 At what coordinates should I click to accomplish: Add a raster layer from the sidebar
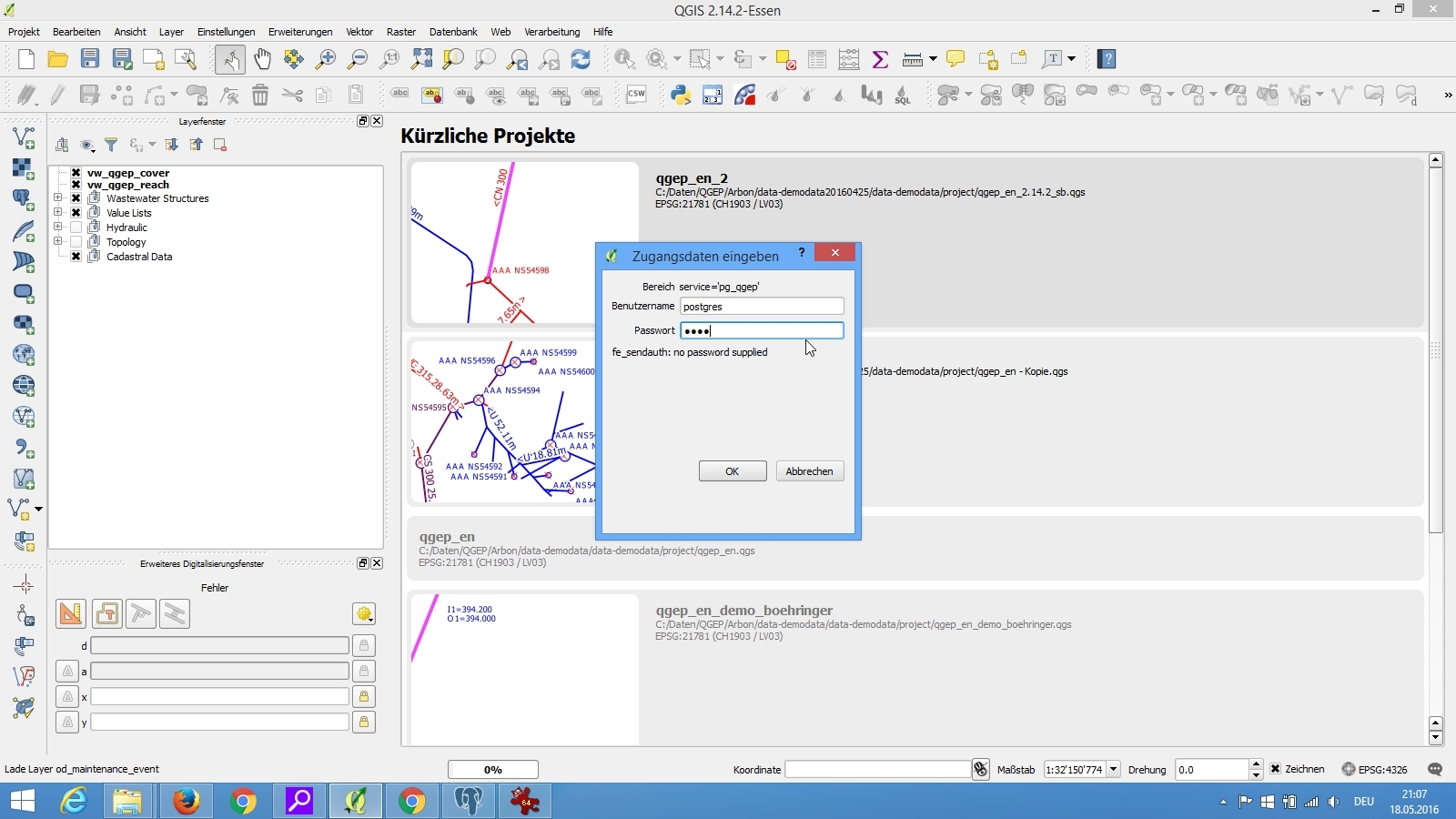click(24, 168)
